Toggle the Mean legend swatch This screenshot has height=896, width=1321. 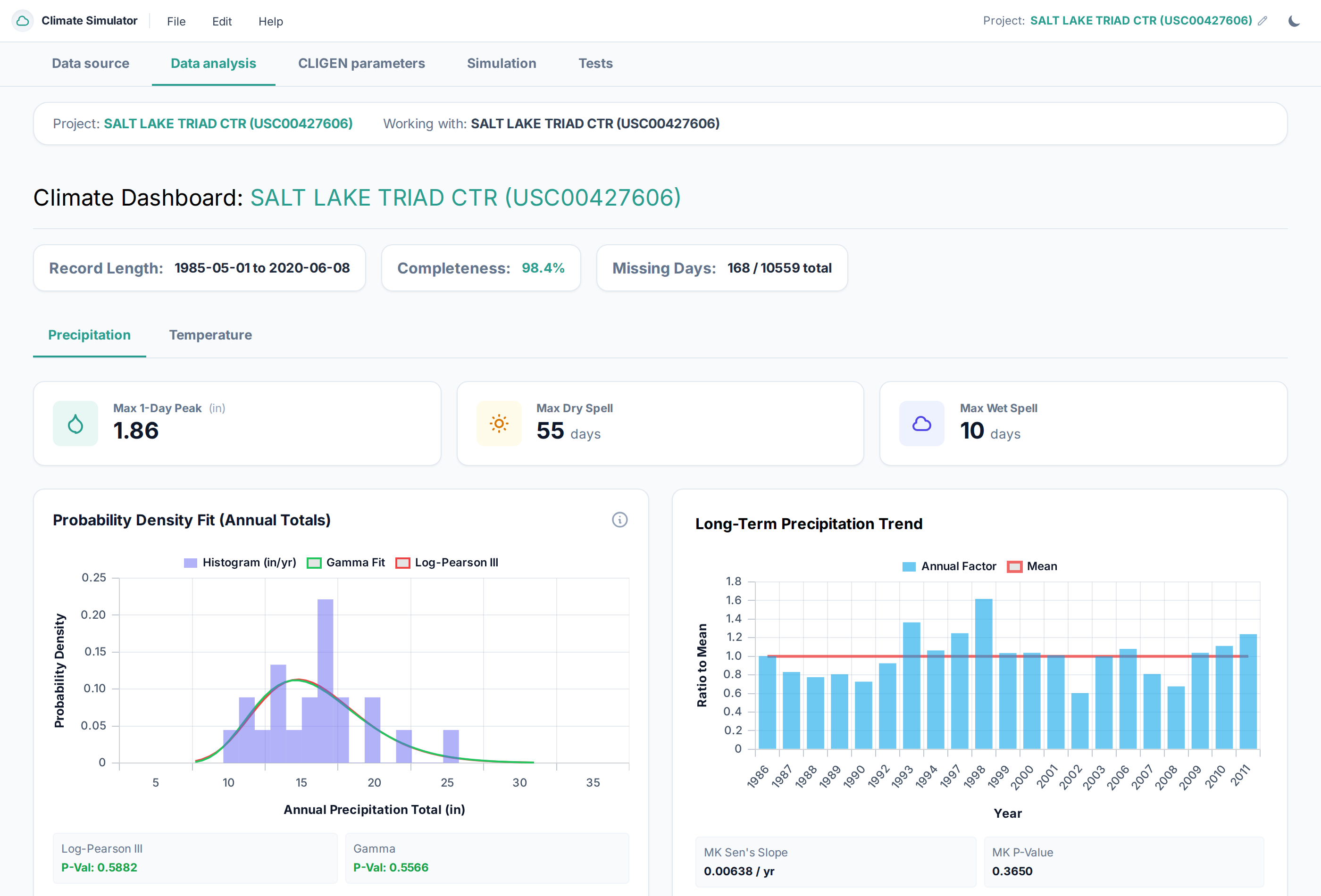click(x=1014, y=567)
